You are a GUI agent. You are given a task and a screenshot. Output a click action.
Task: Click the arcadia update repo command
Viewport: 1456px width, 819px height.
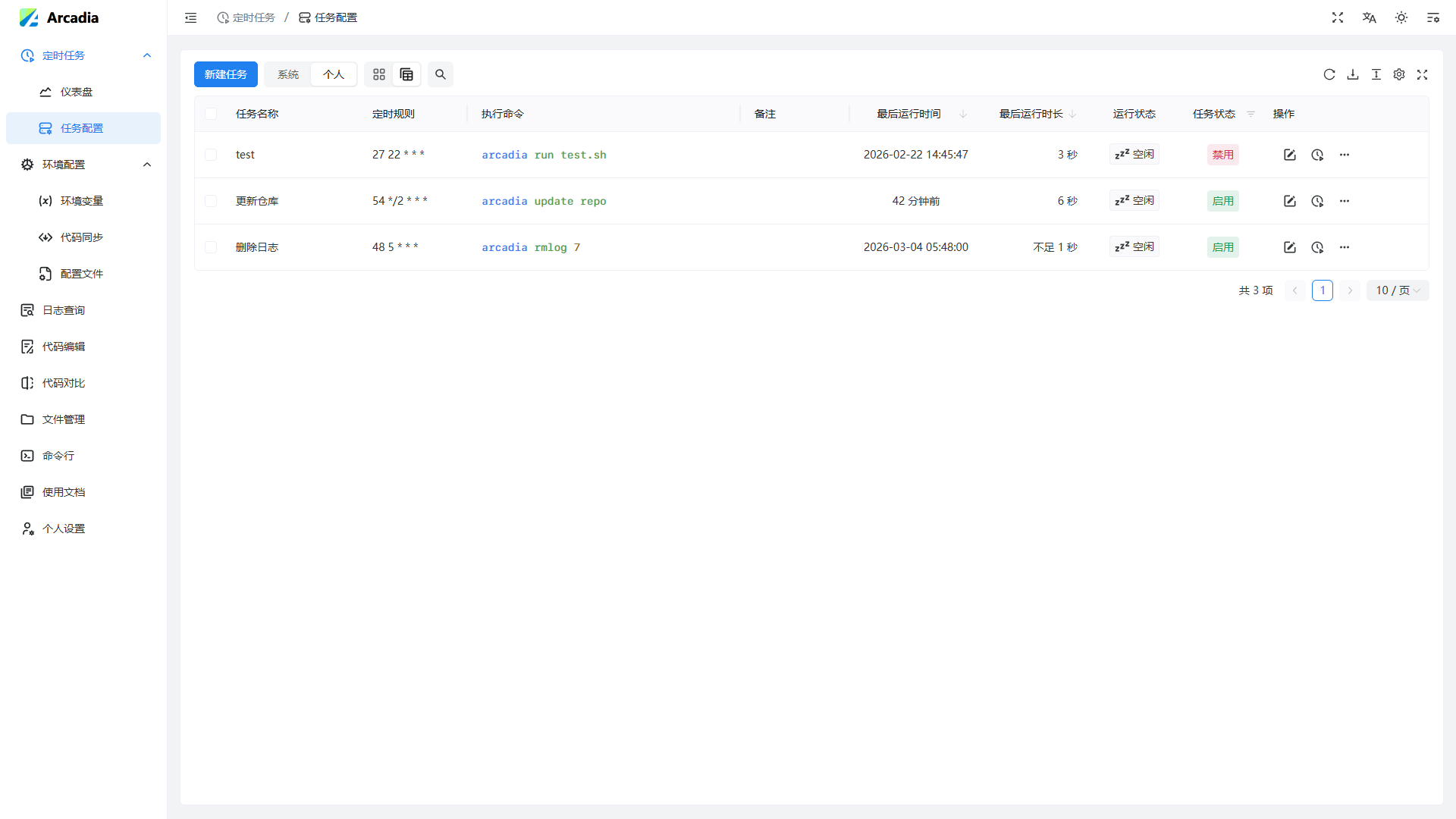click(544, 201)
